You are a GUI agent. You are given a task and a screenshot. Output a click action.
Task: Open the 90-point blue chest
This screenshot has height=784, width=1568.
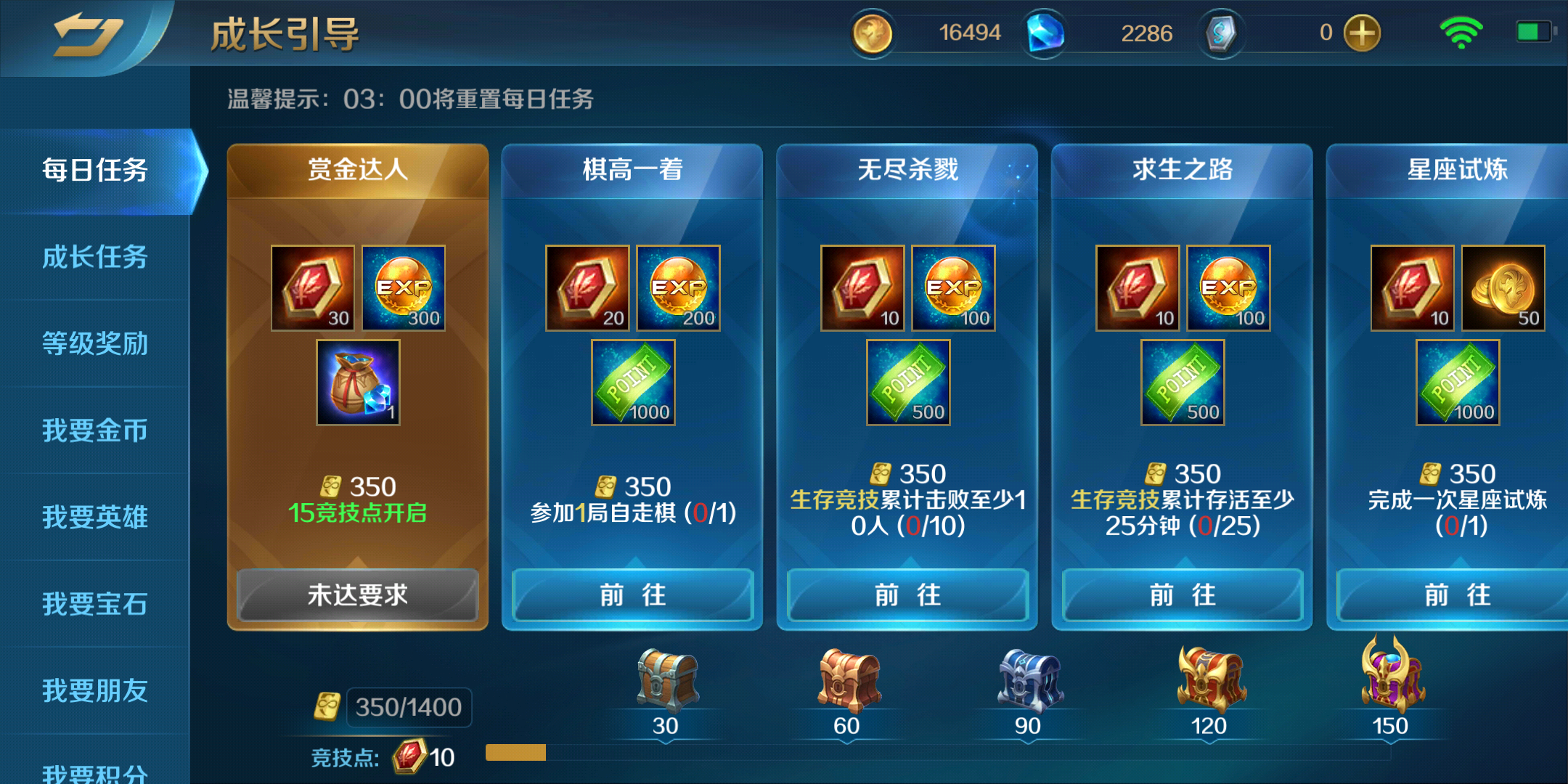click(x=1029, y=679)
